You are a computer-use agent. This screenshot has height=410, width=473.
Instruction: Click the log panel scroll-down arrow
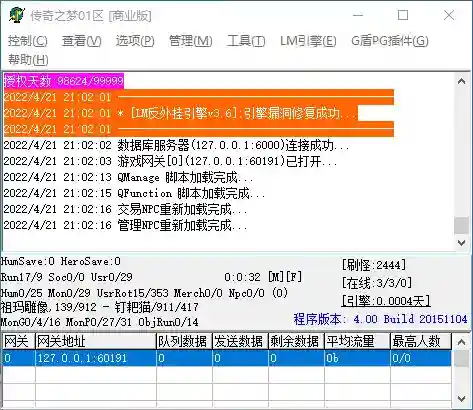coord(462,243)
